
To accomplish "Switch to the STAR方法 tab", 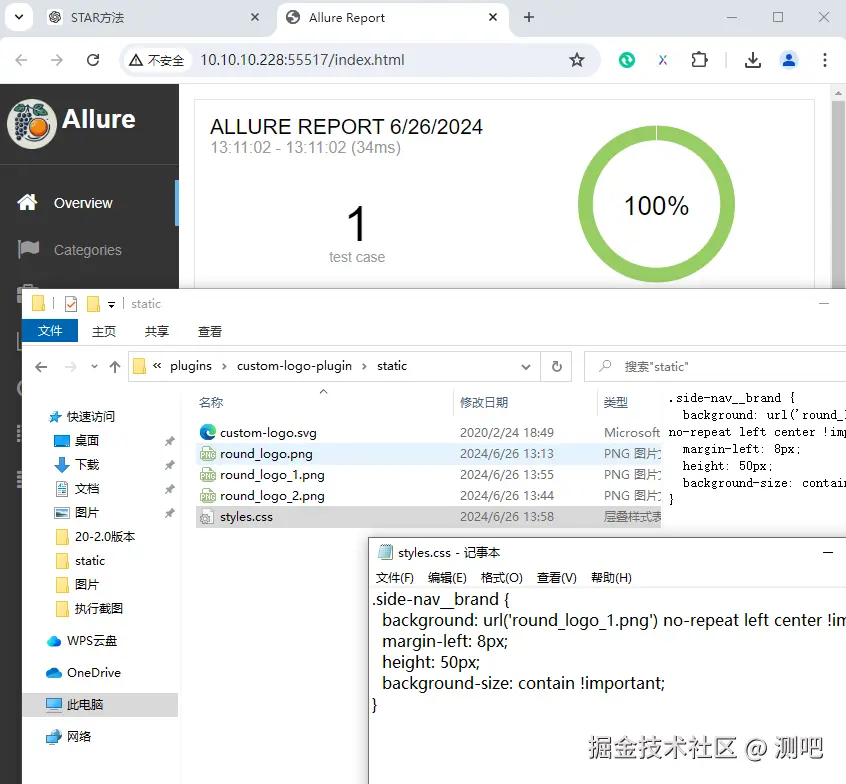I will coord(154,18).
